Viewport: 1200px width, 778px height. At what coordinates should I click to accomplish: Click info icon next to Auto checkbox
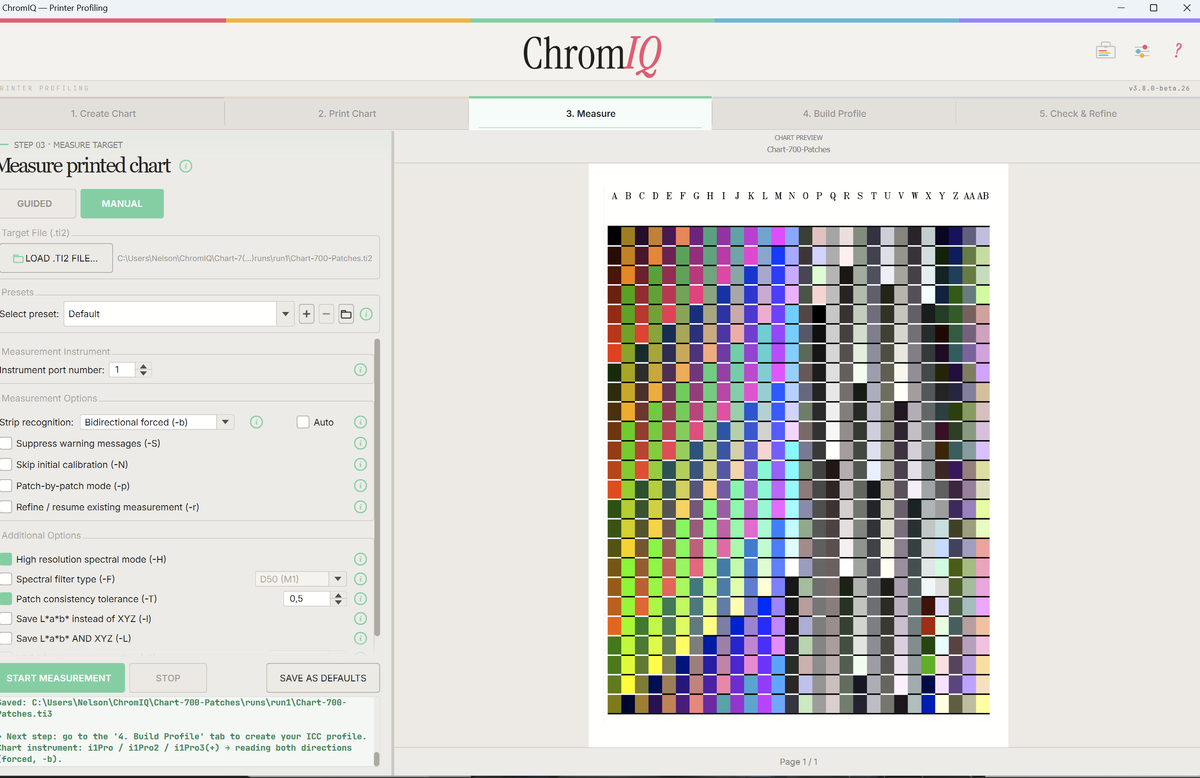pyautogui.click(x=360, y=422)
